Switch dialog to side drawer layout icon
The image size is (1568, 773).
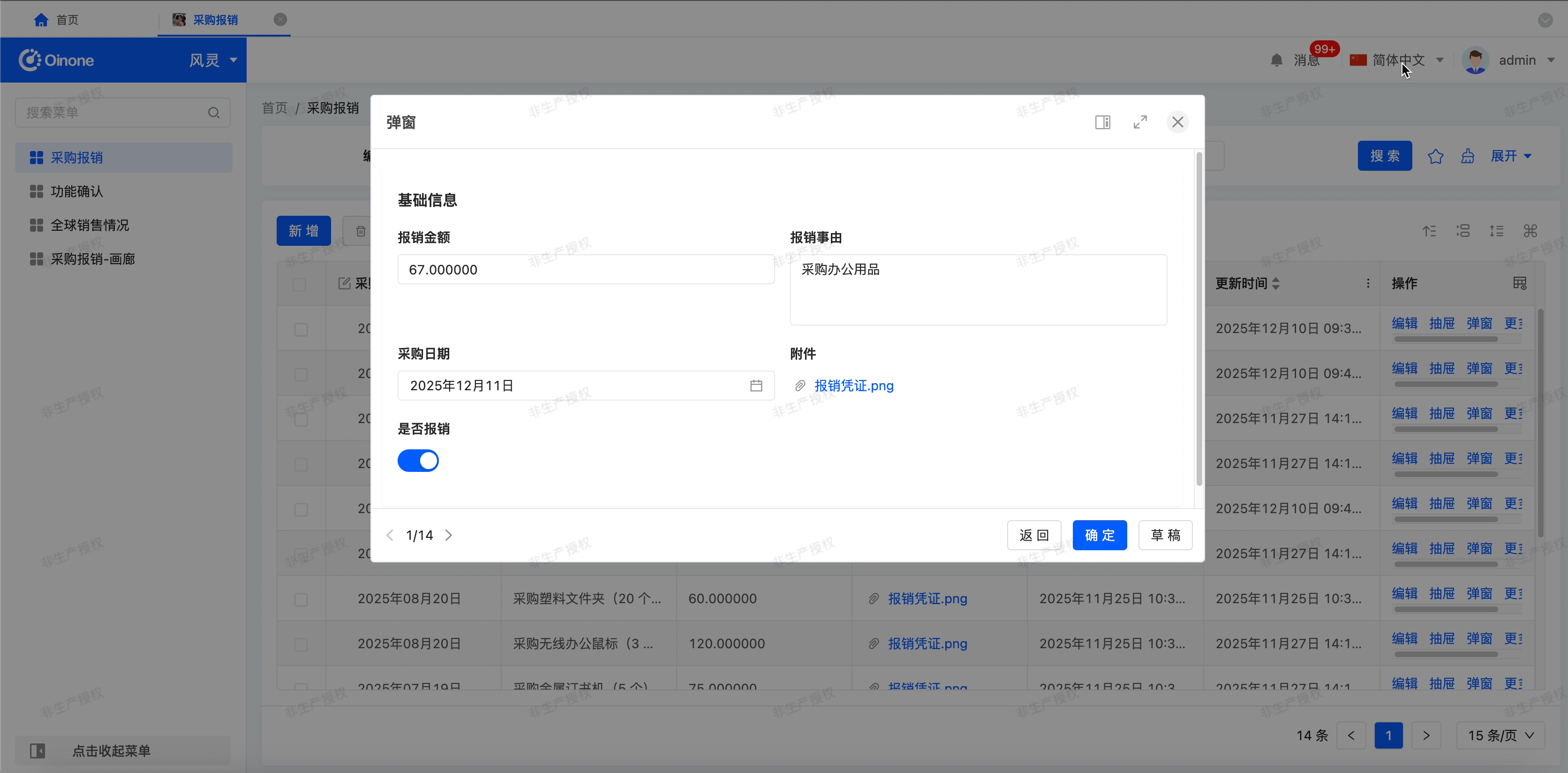1102,122
